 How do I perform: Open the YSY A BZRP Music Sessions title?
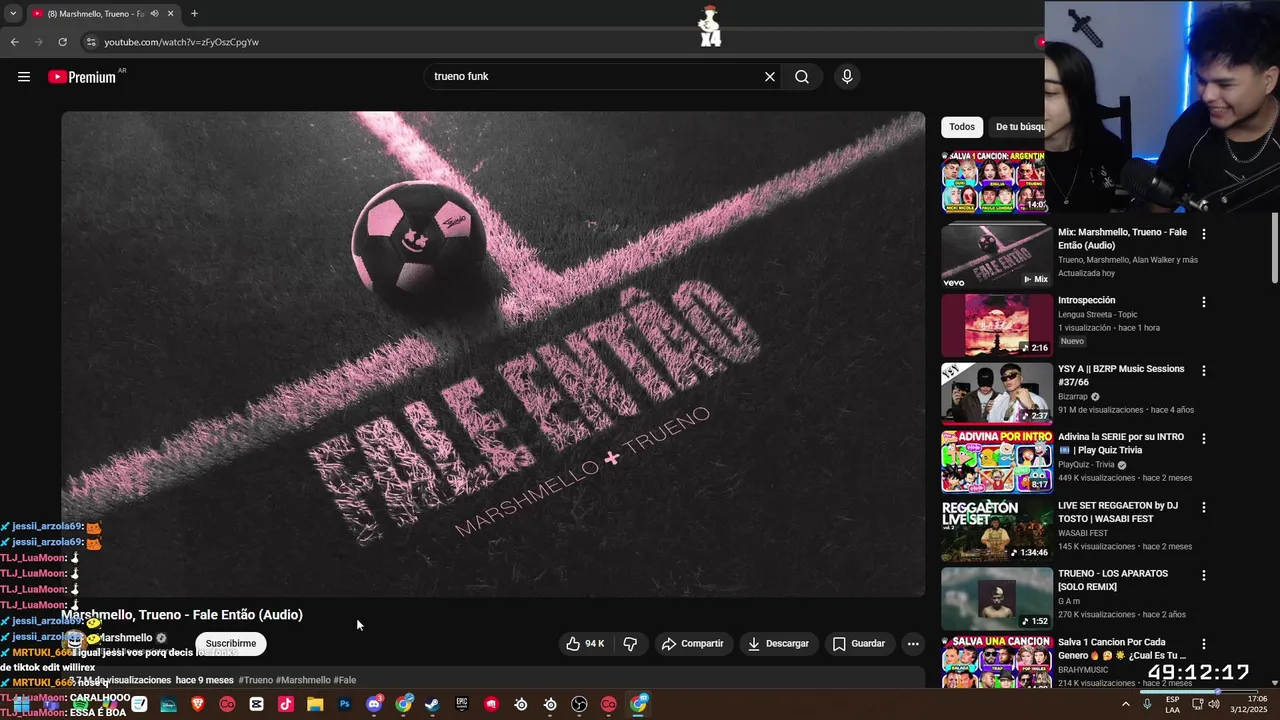(x=1121, y=375)
